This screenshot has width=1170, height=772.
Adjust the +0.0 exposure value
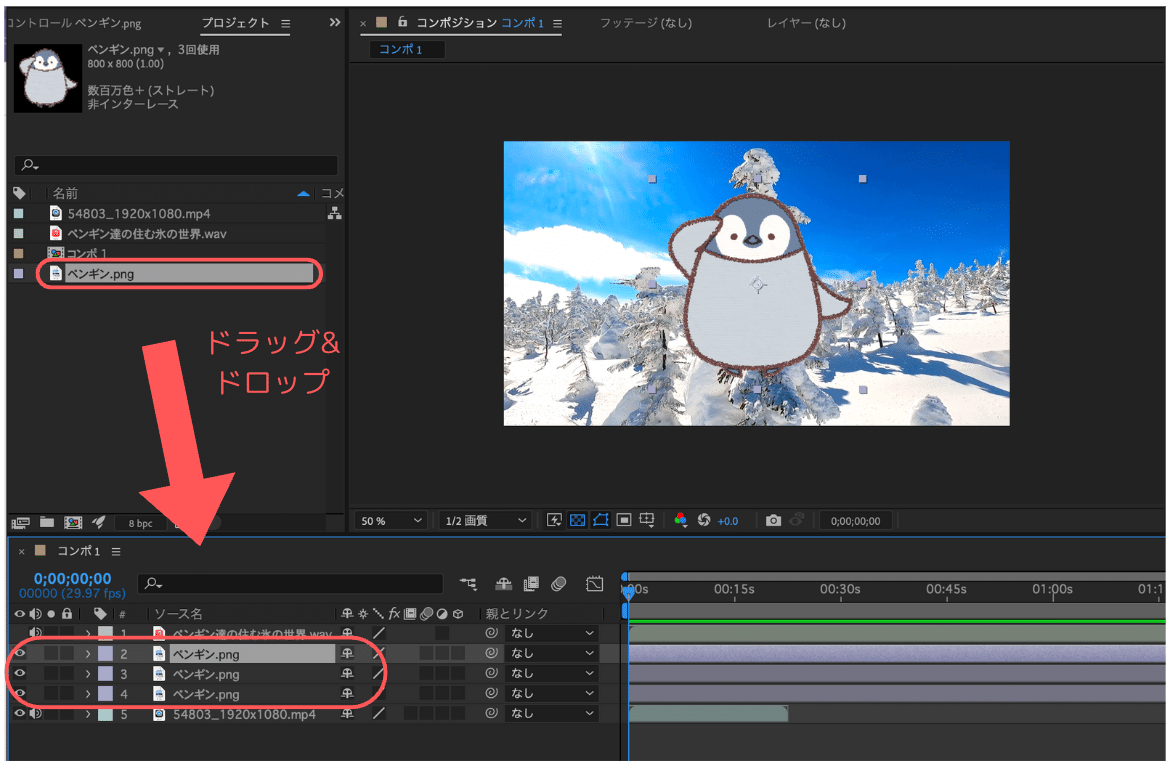pyautogui.click(x=728, y=521)
